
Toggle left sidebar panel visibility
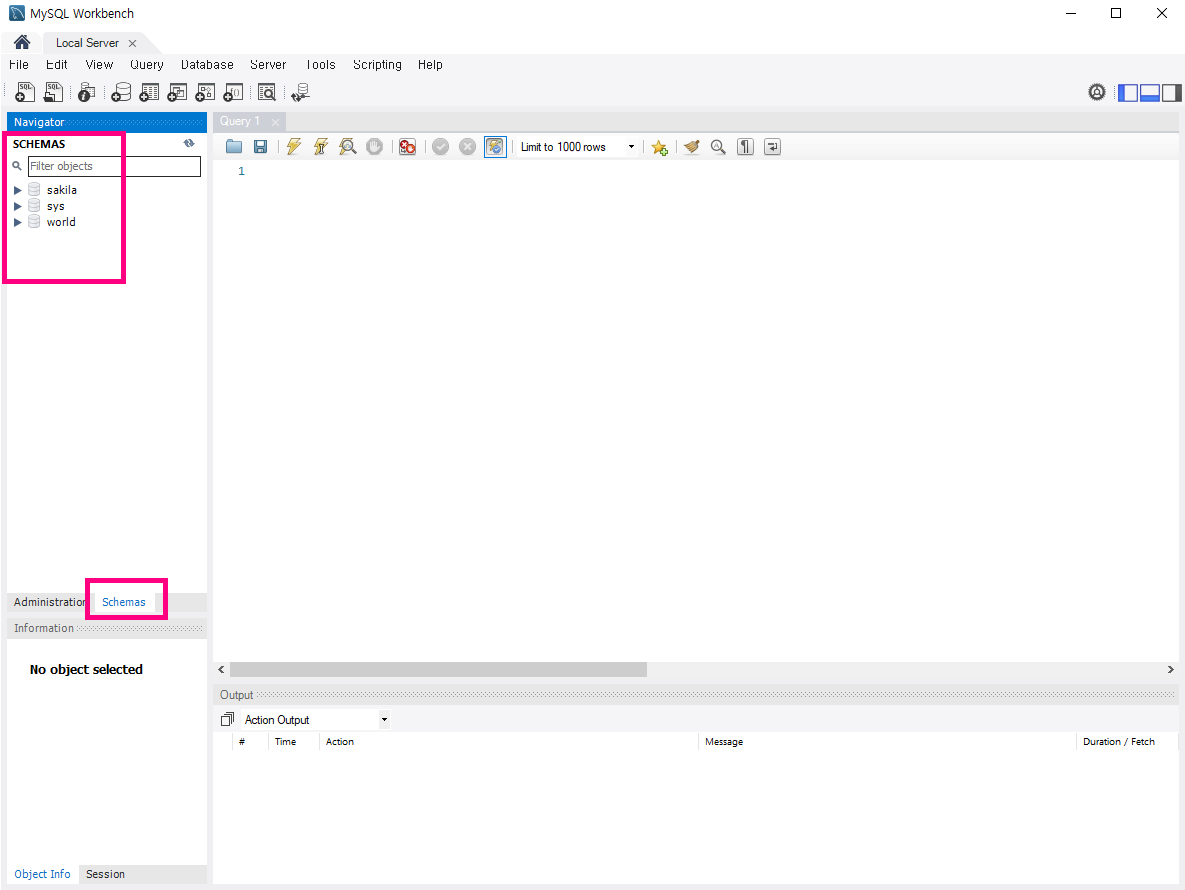(1128, 92)
